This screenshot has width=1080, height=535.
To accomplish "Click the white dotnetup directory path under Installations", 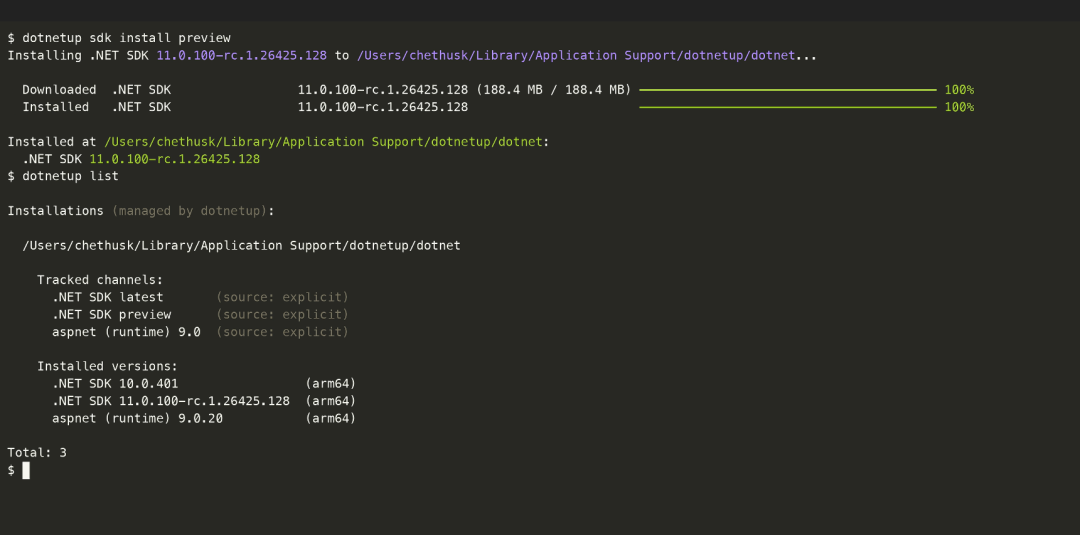I will [x=242, y=246].
